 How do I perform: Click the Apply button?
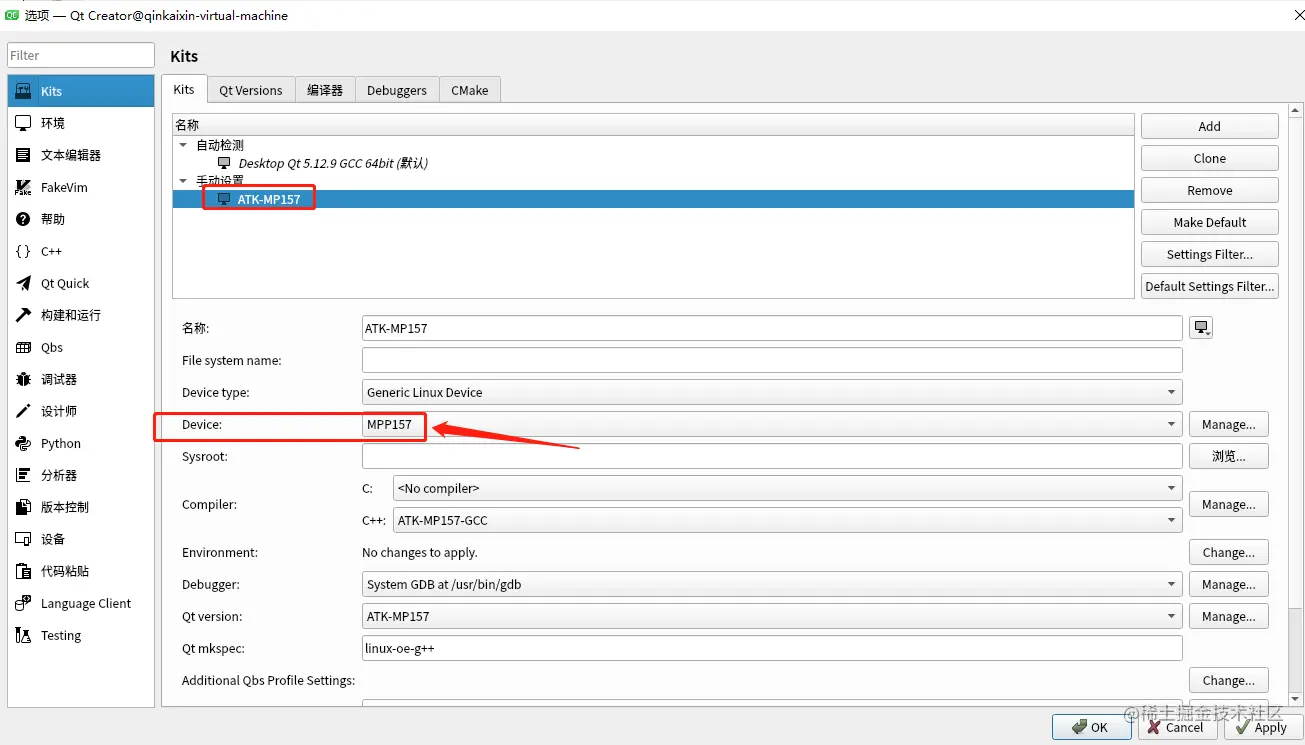pyautogui.click(x=1262, y=727)
